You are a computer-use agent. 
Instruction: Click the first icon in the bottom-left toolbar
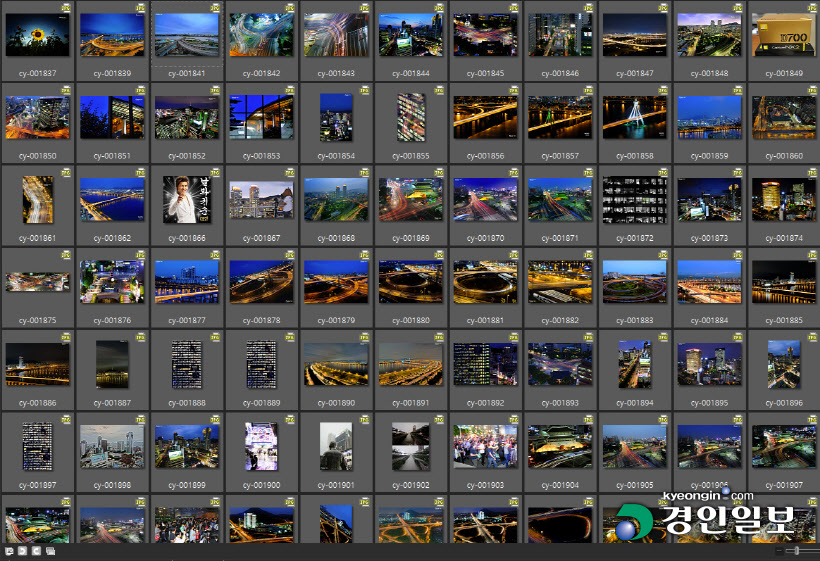pyautogui.click(x=9, y=551)
